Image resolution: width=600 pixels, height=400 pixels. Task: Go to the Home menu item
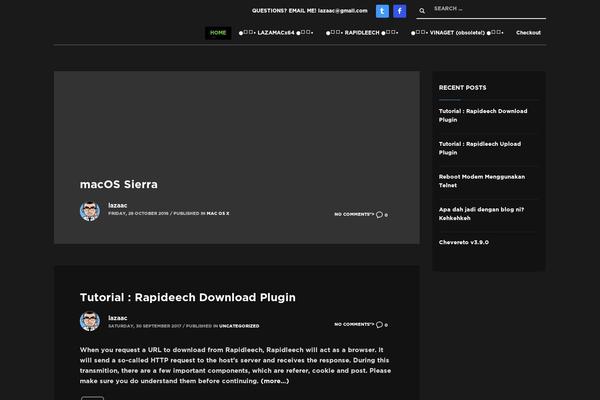click(x=218, y=33)
